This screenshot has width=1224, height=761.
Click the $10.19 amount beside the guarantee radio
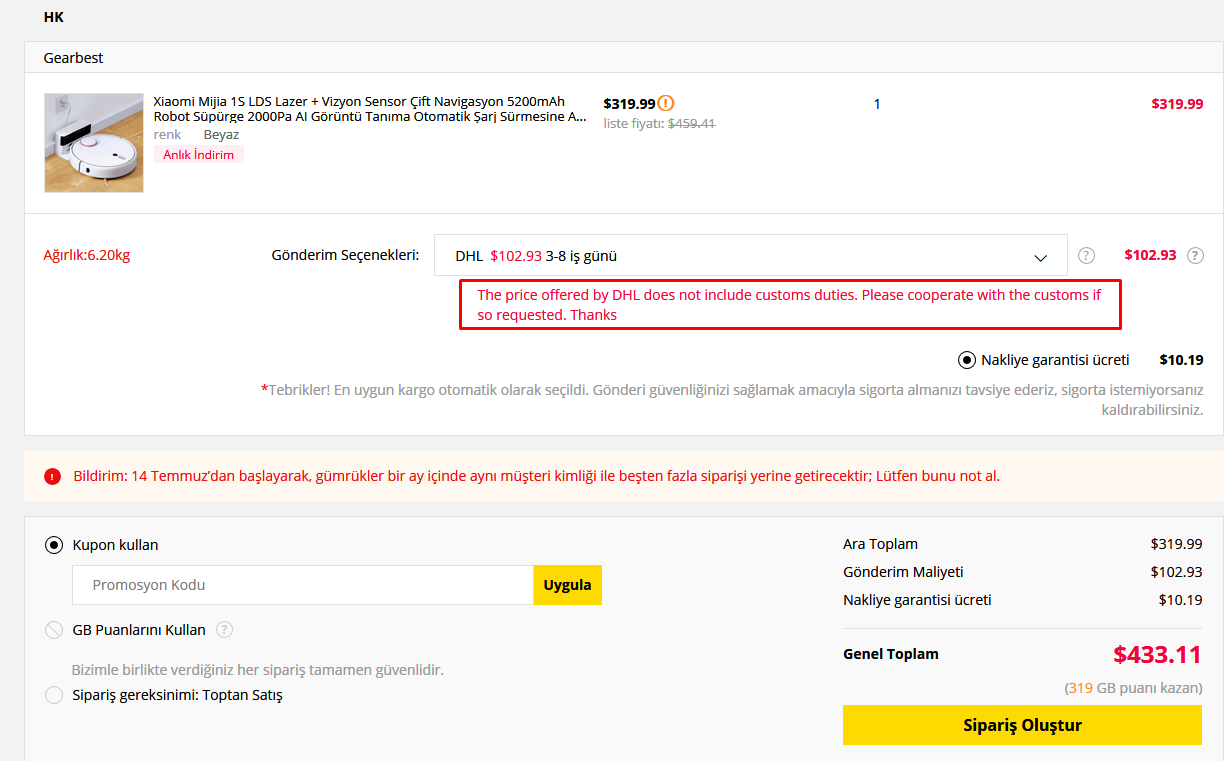[x=1181, y=360]
